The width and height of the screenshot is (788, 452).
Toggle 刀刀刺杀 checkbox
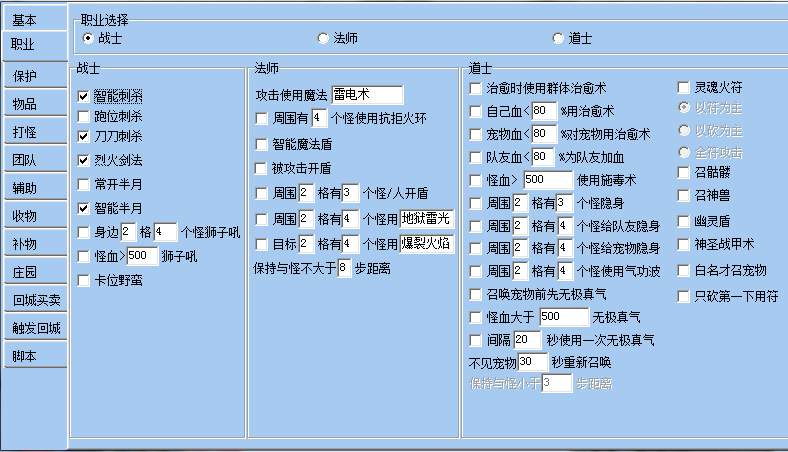pyautogui.click(x=83, y=136)
